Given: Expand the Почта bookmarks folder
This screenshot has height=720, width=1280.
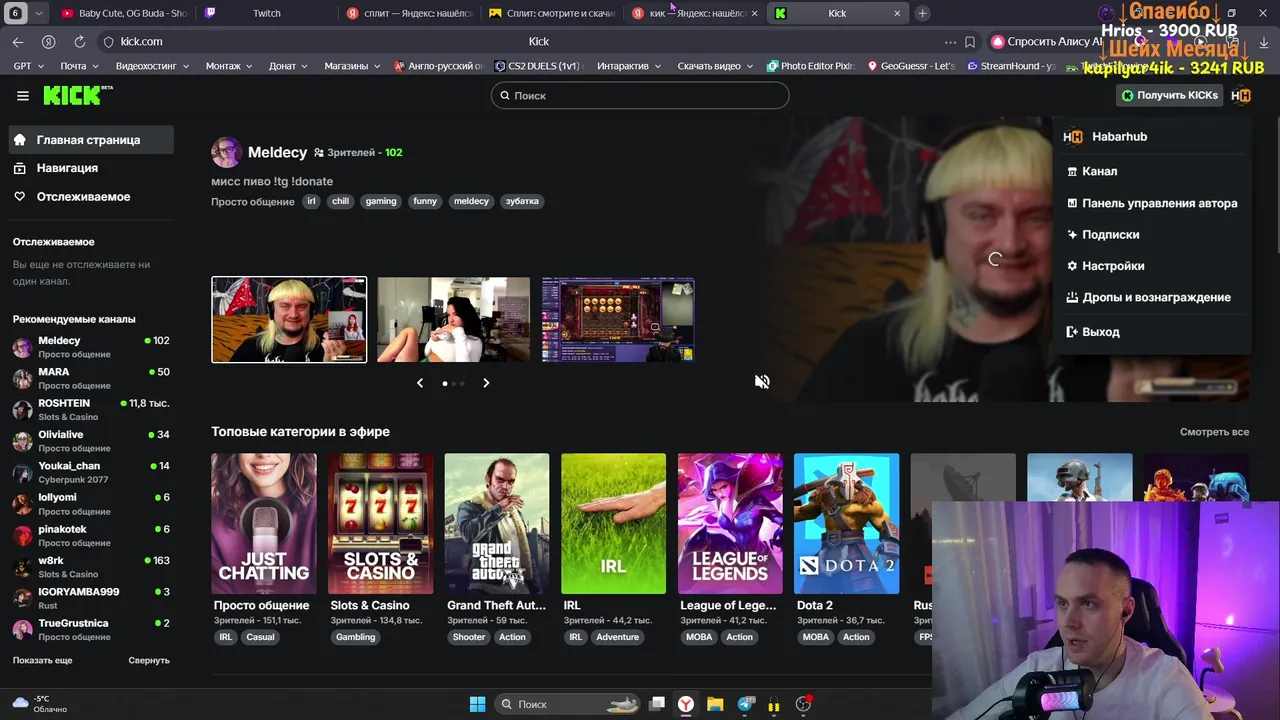Looking at the screenshot, I should click(x=78, y=66).
